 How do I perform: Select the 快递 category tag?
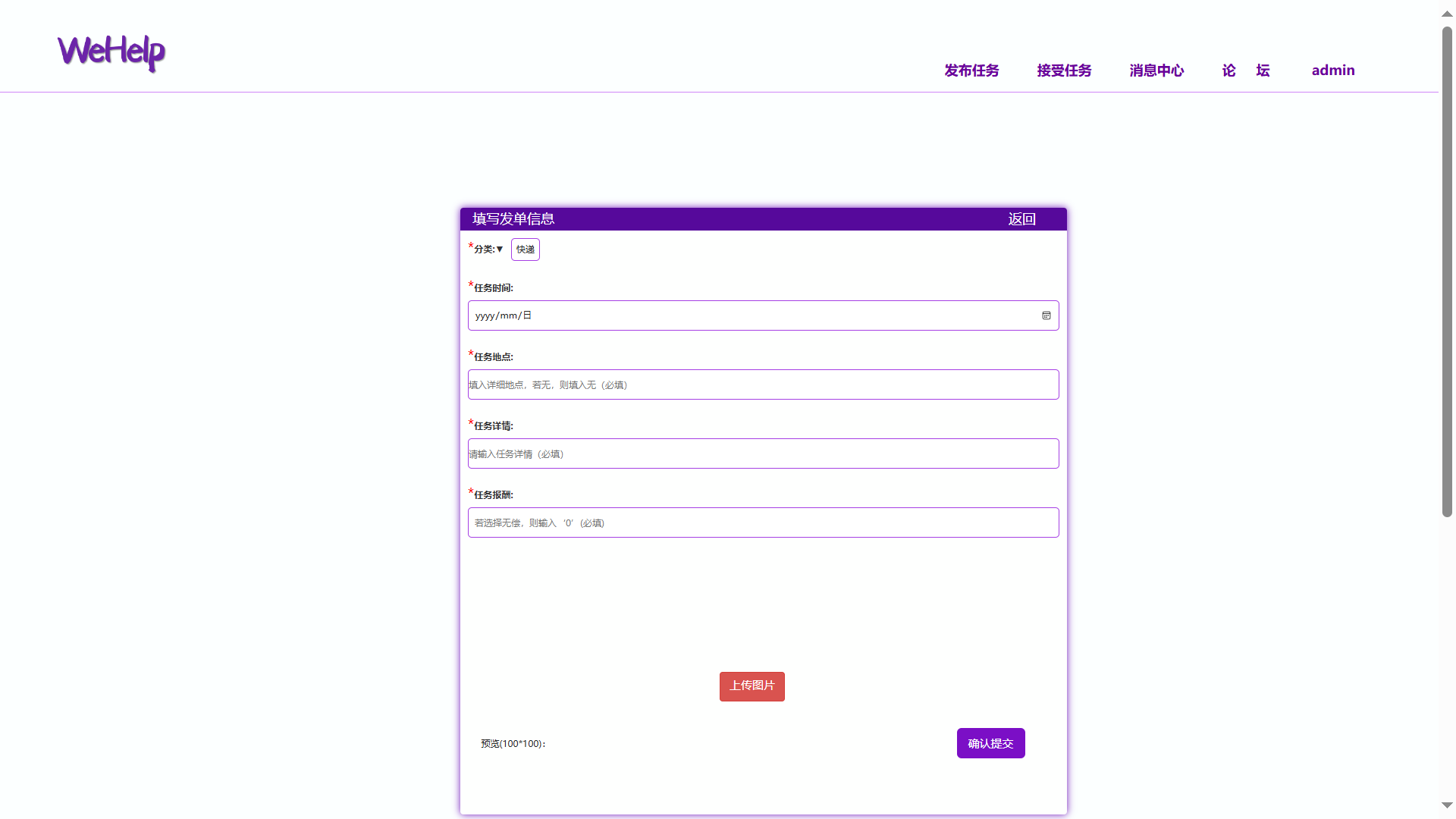coord(525,249)
